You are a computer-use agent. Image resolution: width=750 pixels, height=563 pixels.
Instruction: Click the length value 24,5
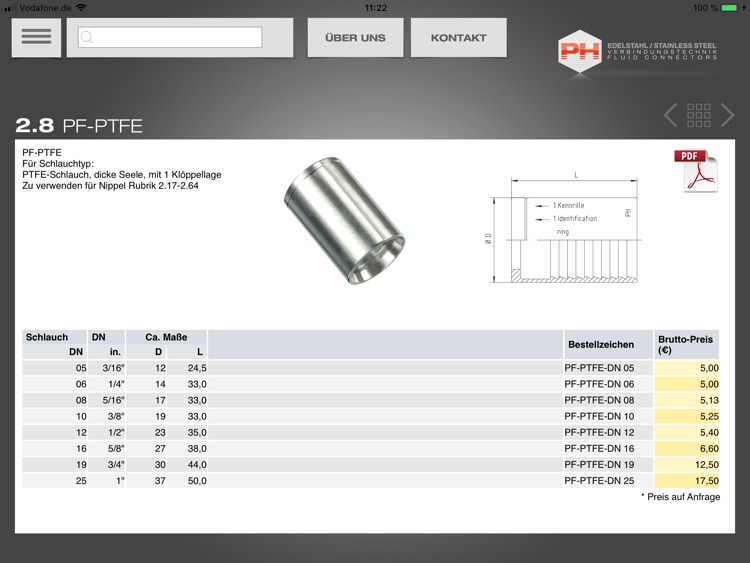point(197,368)
